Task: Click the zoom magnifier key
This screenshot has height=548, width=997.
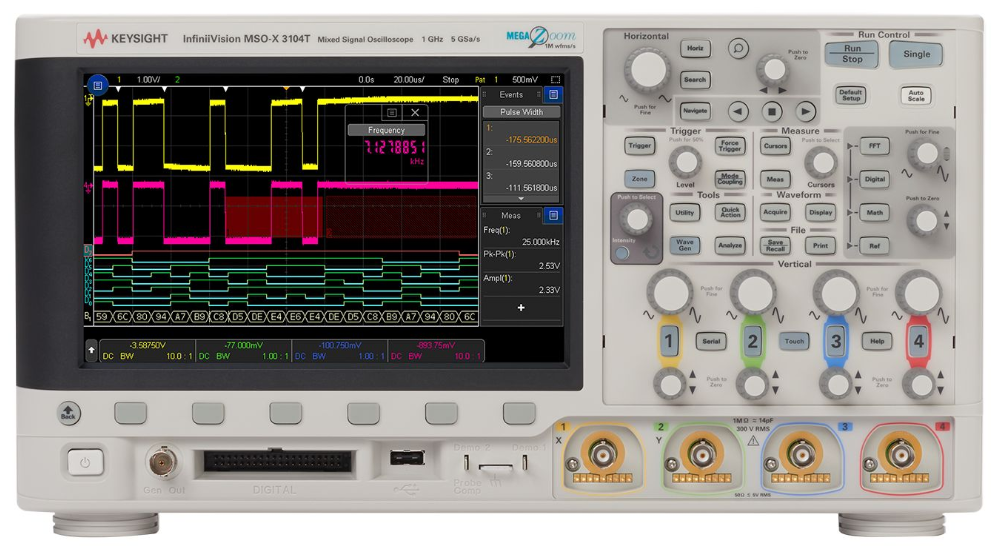Action: [738, 48]
